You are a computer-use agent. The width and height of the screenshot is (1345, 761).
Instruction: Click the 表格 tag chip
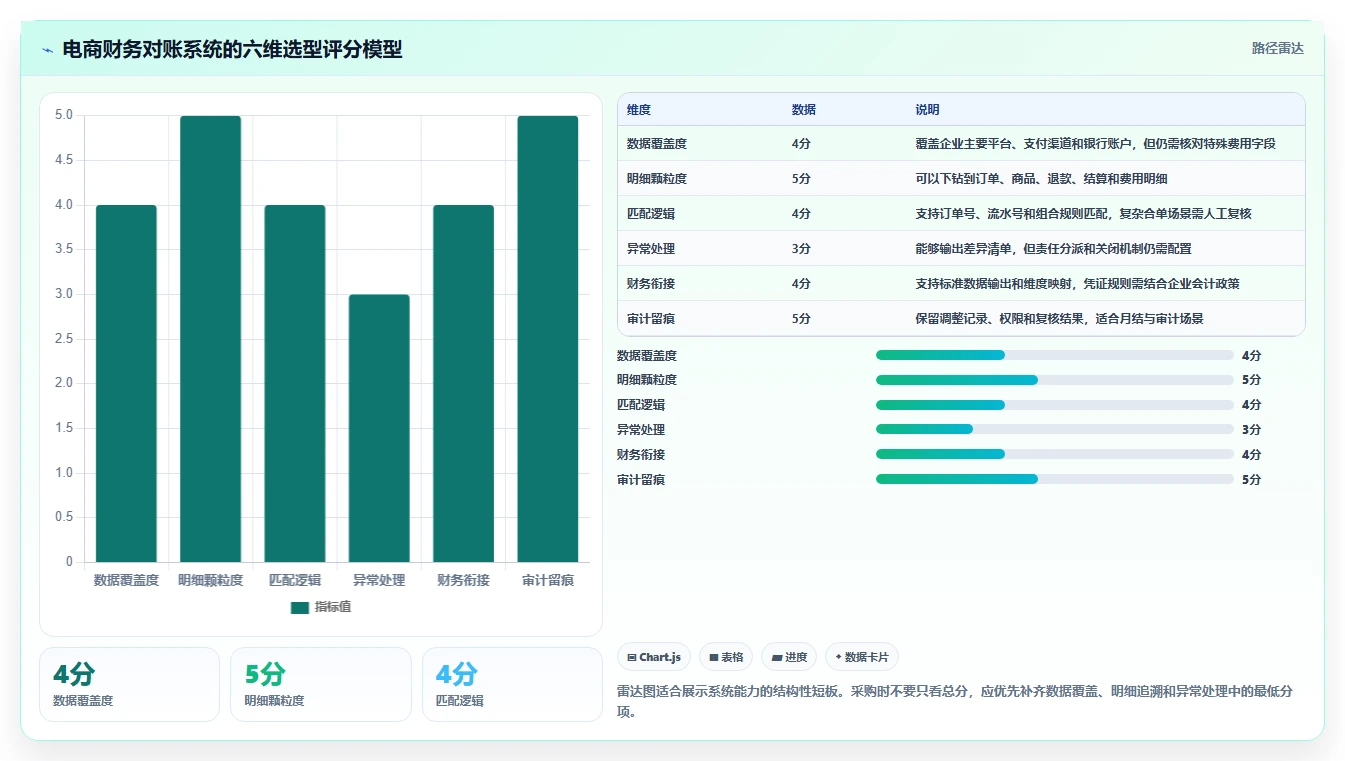coord(726,657)
